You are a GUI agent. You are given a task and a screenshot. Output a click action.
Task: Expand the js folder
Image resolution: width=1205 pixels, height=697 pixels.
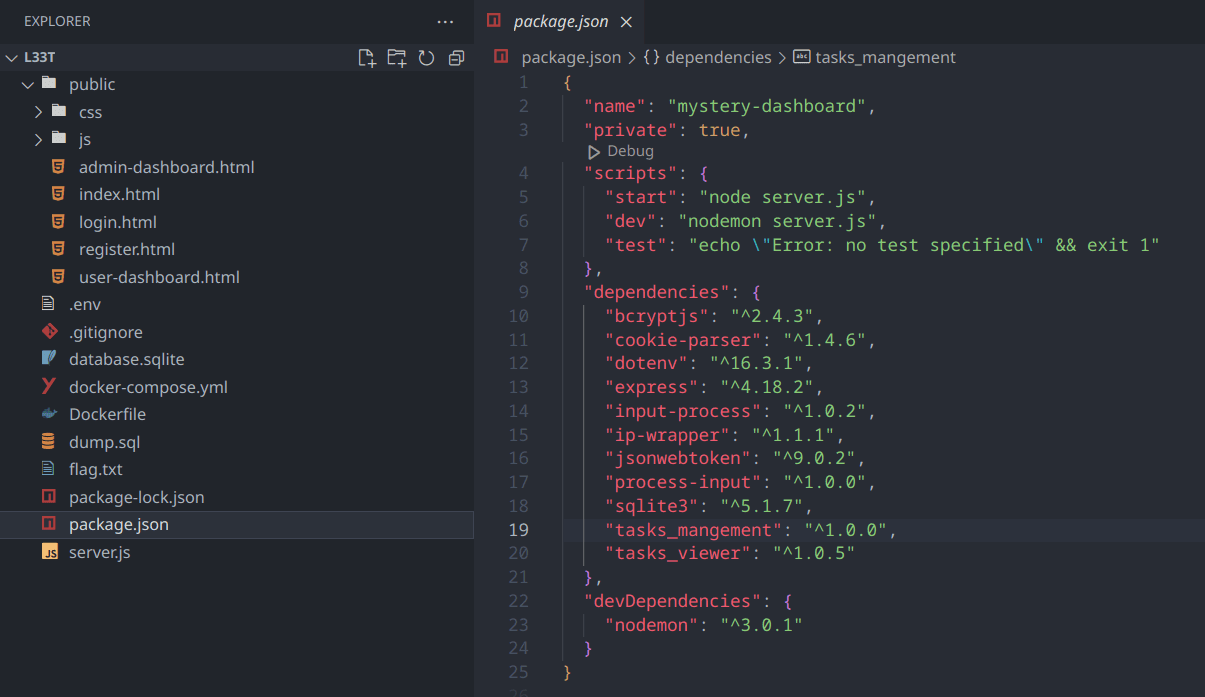pyautogui.click(x=38, y=140)
